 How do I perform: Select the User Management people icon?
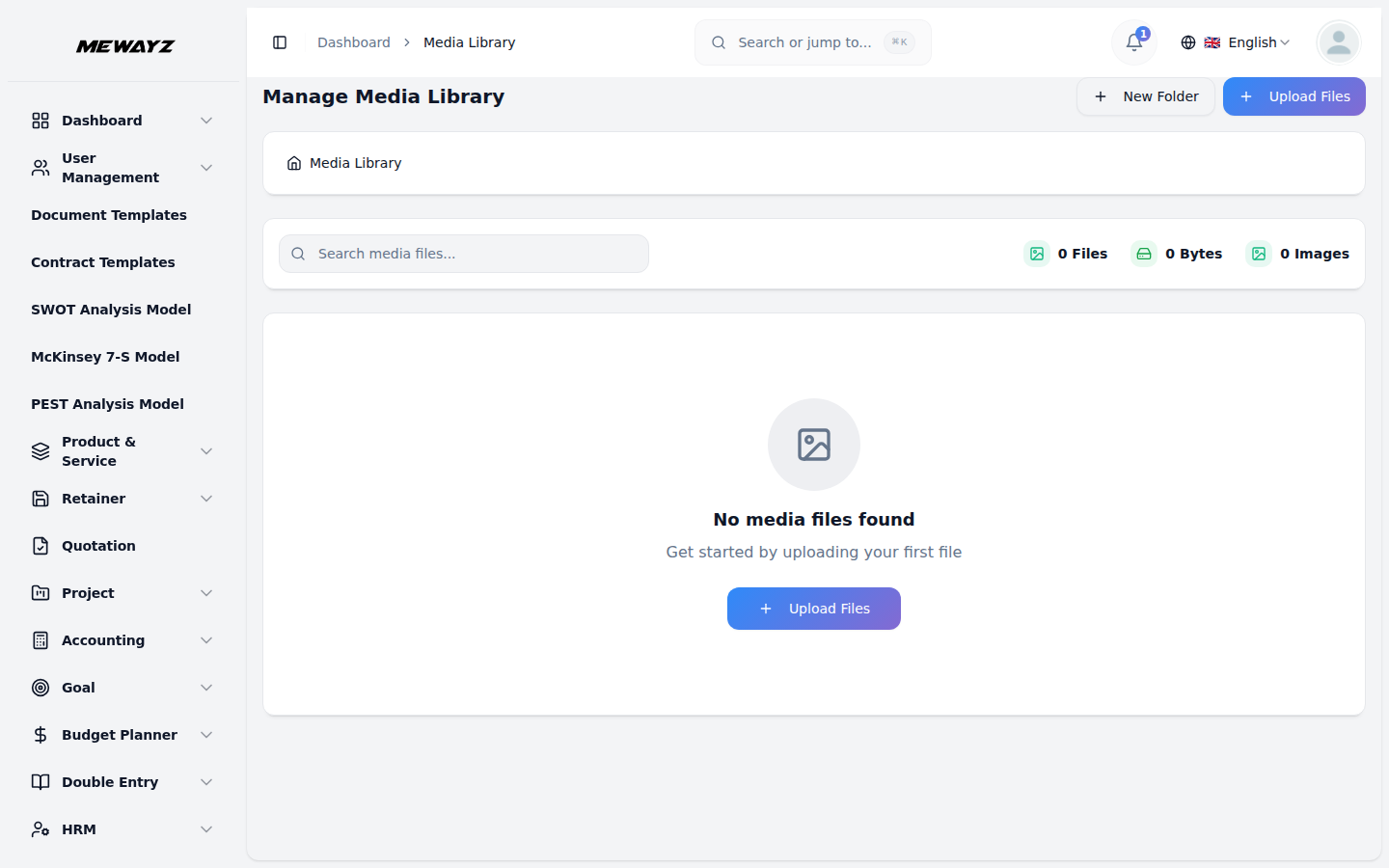click(x=40, y=167)
